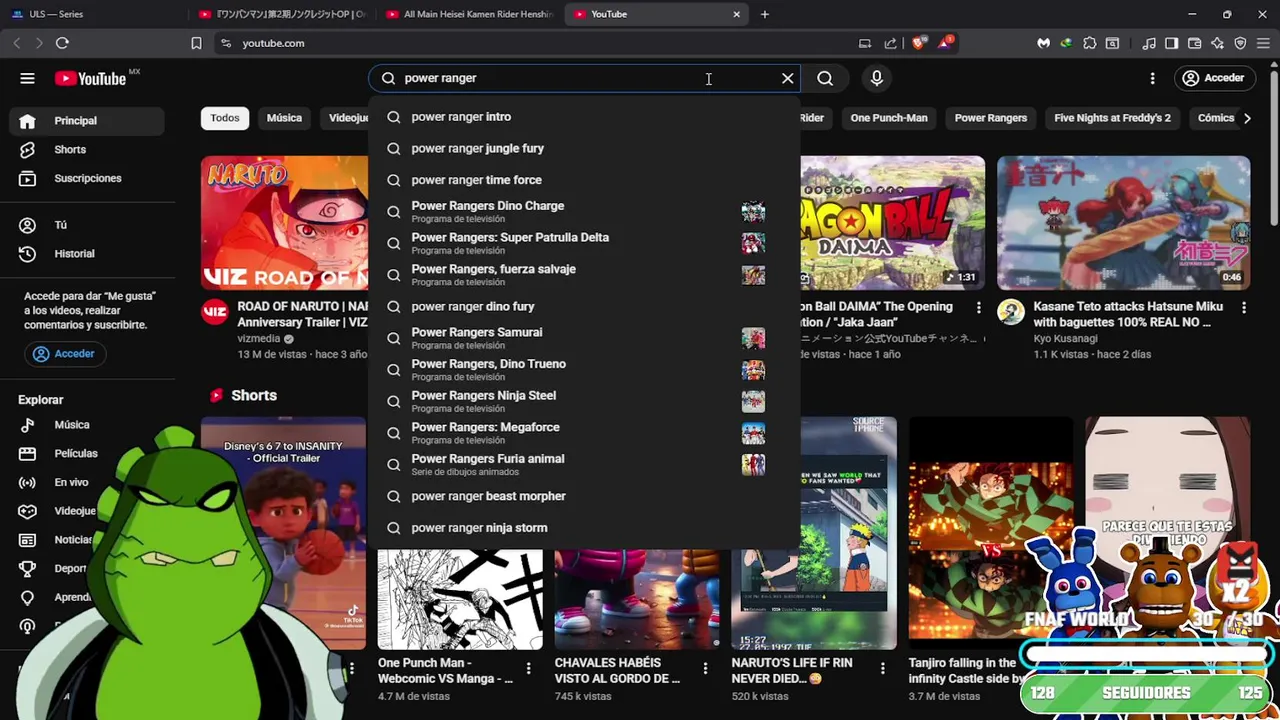Screen dimensions: 1280x720
Task: Click the share page icon in address bar
Action: (x=891, y=43)
